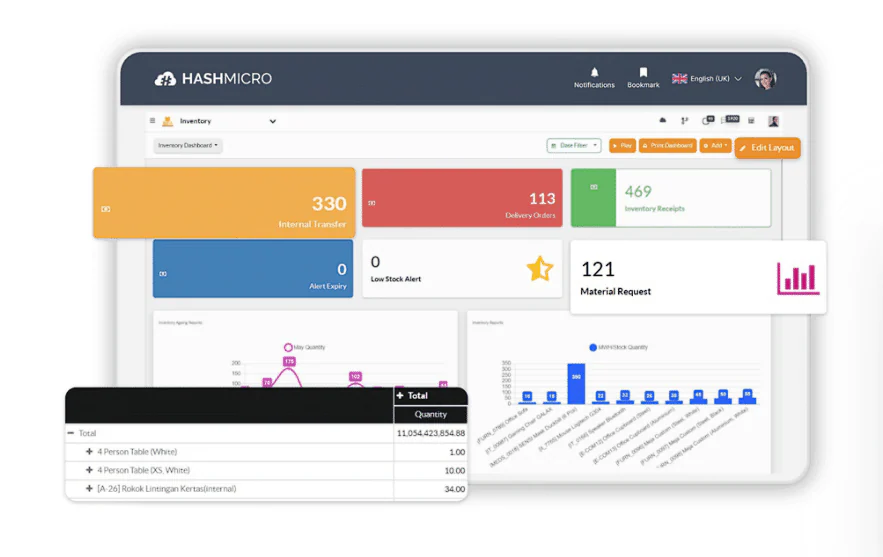The width and height of the screenshot is (883, 557).
Task: Click the tallest blue bar in chart
Action: click(x=576, y=384)
